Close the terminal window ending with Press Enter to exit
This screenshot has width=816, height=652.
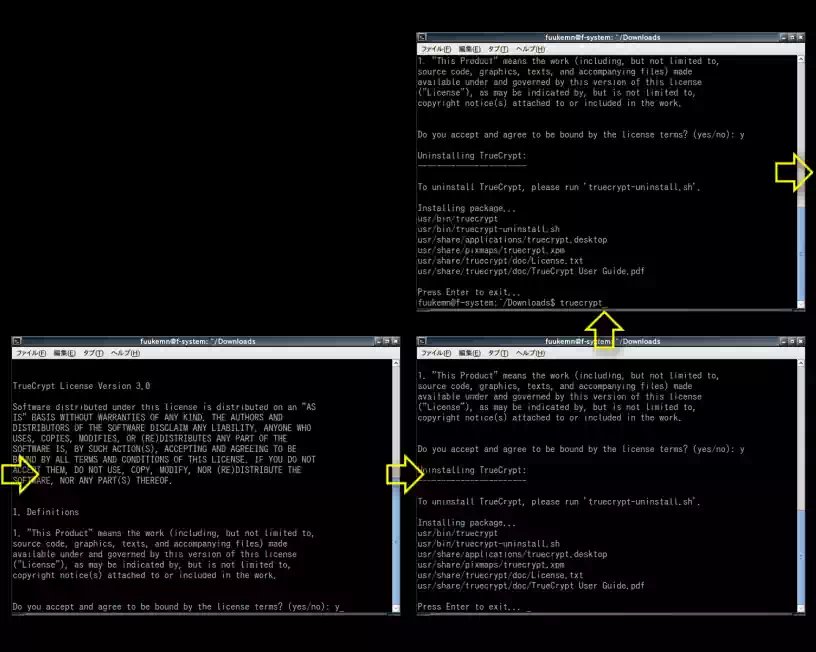(800, 341)
